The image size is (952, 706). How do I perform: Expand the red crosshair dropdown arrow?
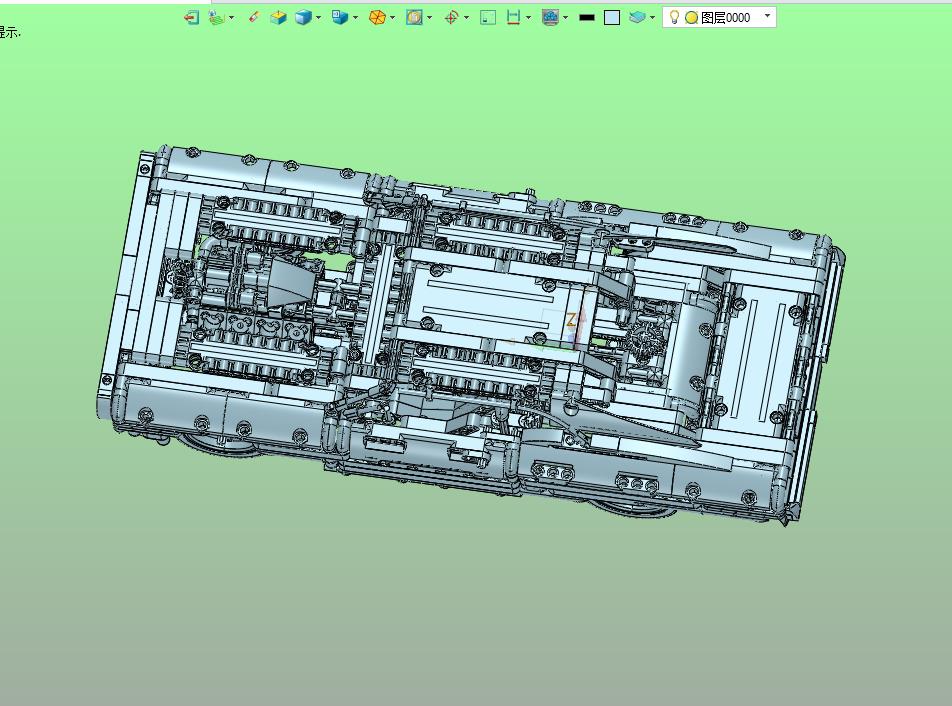466,18
